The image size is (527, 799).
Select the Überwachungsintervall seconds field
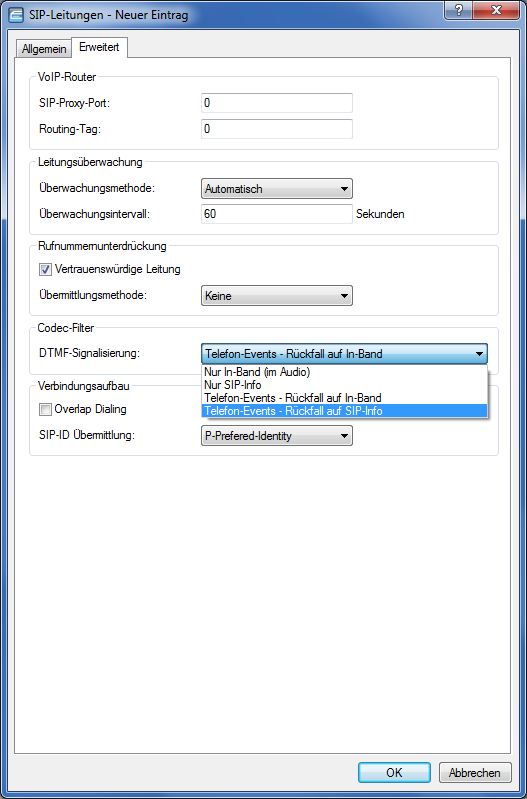coord(277,214)
